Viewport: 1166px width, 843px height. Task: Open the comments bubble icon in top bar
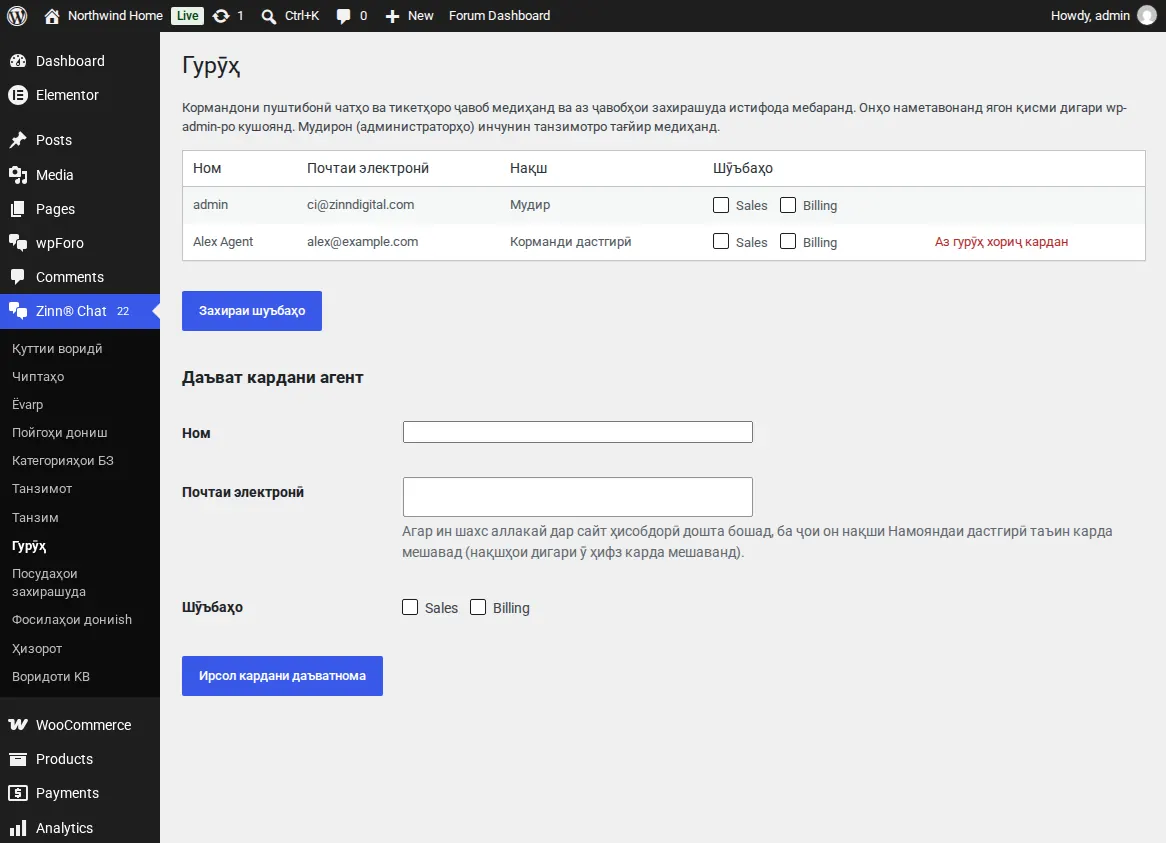click(343, 16)
